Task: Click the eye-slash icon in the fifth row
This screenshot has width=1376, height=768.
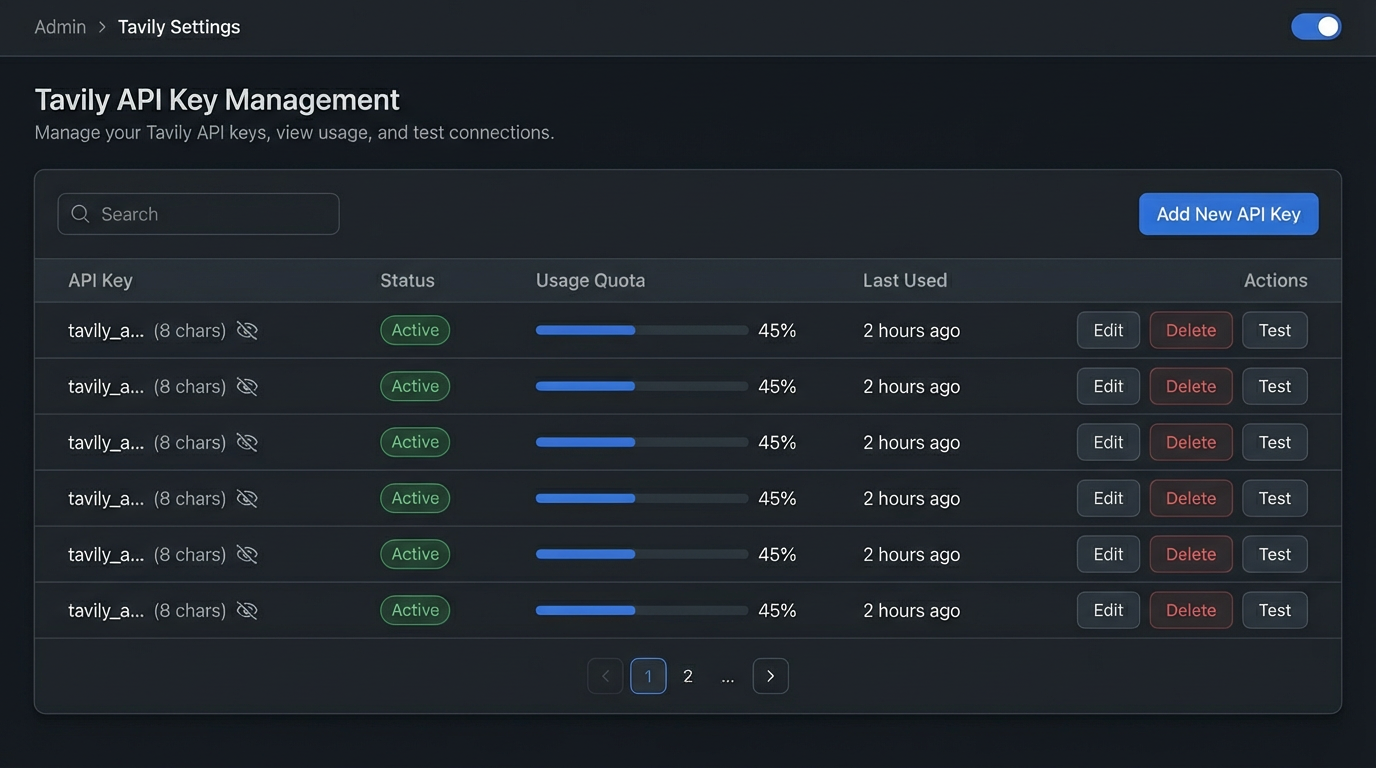Action: click(x=247, y=555)
